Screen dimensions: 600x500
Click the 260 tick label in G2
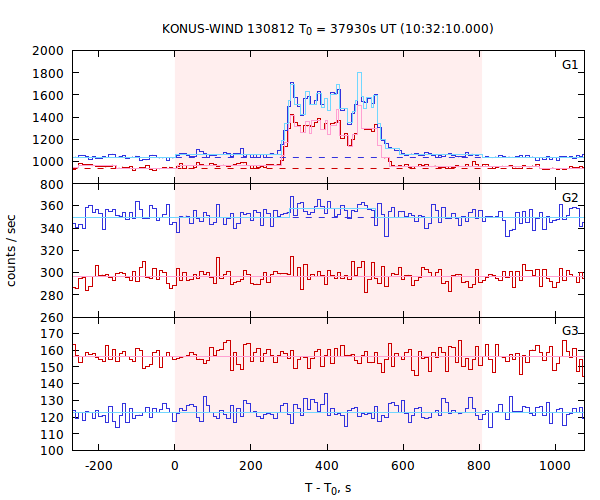coord(52,318)
